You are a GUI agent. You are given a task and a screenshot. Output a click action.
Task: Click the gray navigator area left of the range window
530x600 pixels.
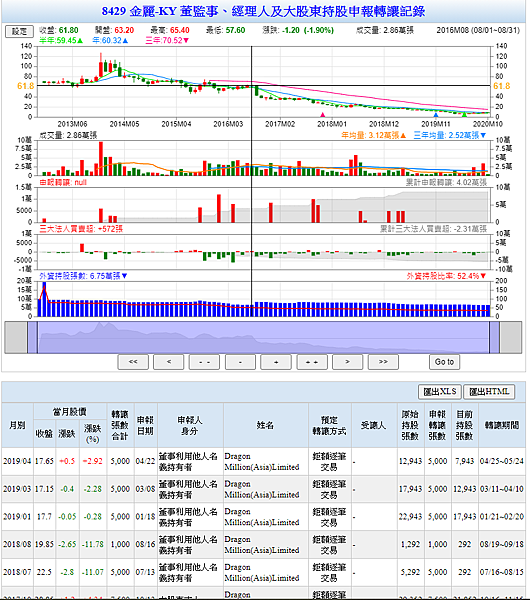16,338
